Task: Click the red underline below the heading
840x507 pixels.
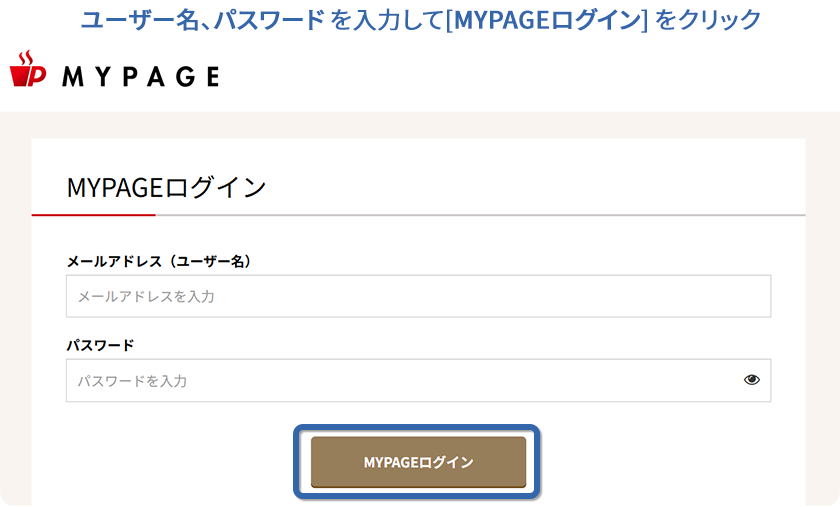Action: (94, 215)
